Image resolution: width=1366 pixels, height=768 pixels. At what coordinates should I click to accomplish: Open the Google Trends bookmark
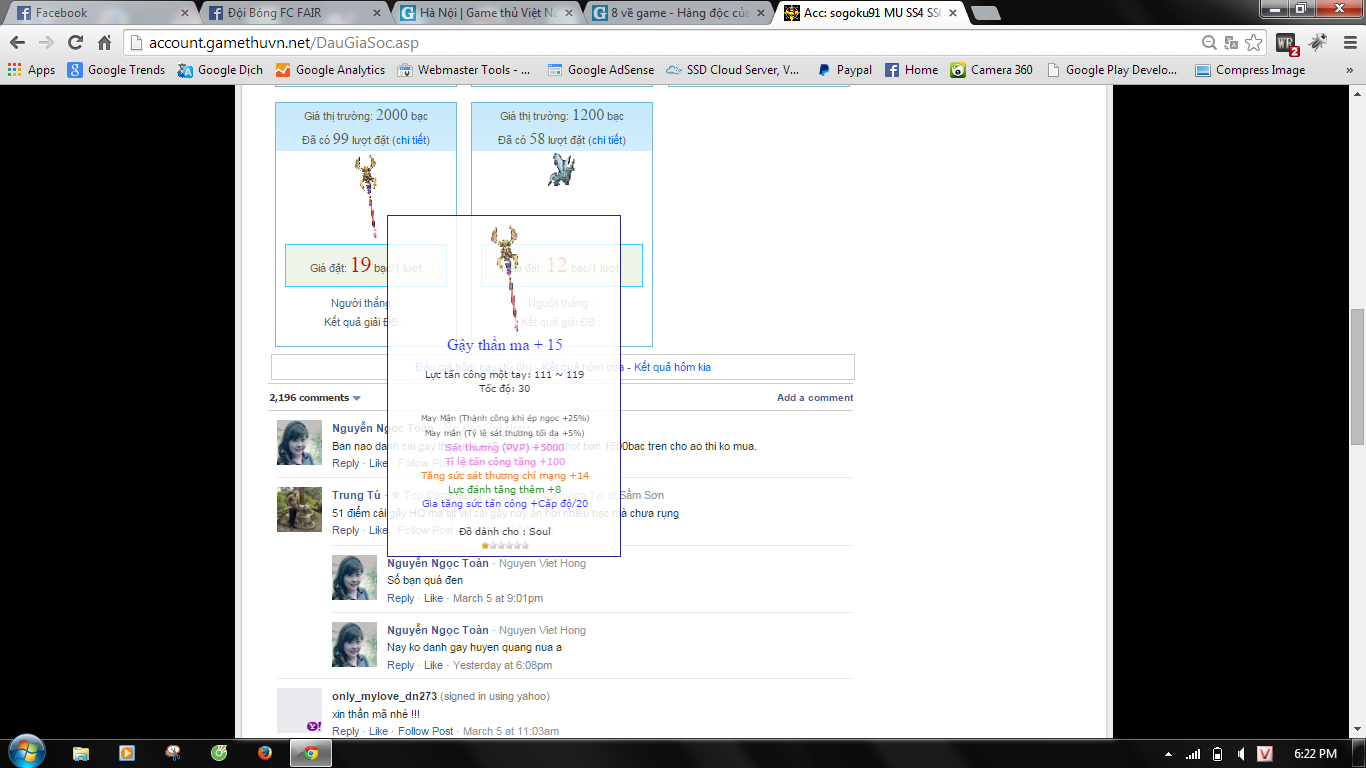pos(116,70)
